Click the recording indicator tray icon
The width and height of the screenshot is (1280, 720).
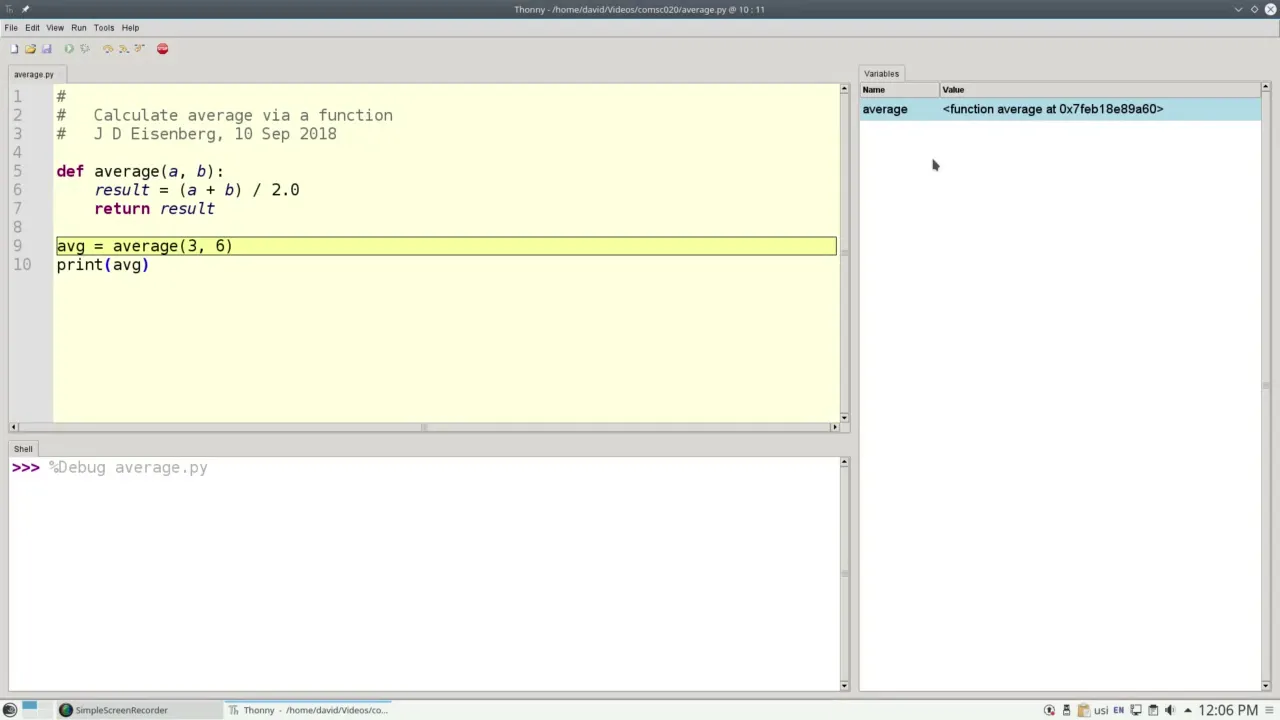[x=1049, y=710]
